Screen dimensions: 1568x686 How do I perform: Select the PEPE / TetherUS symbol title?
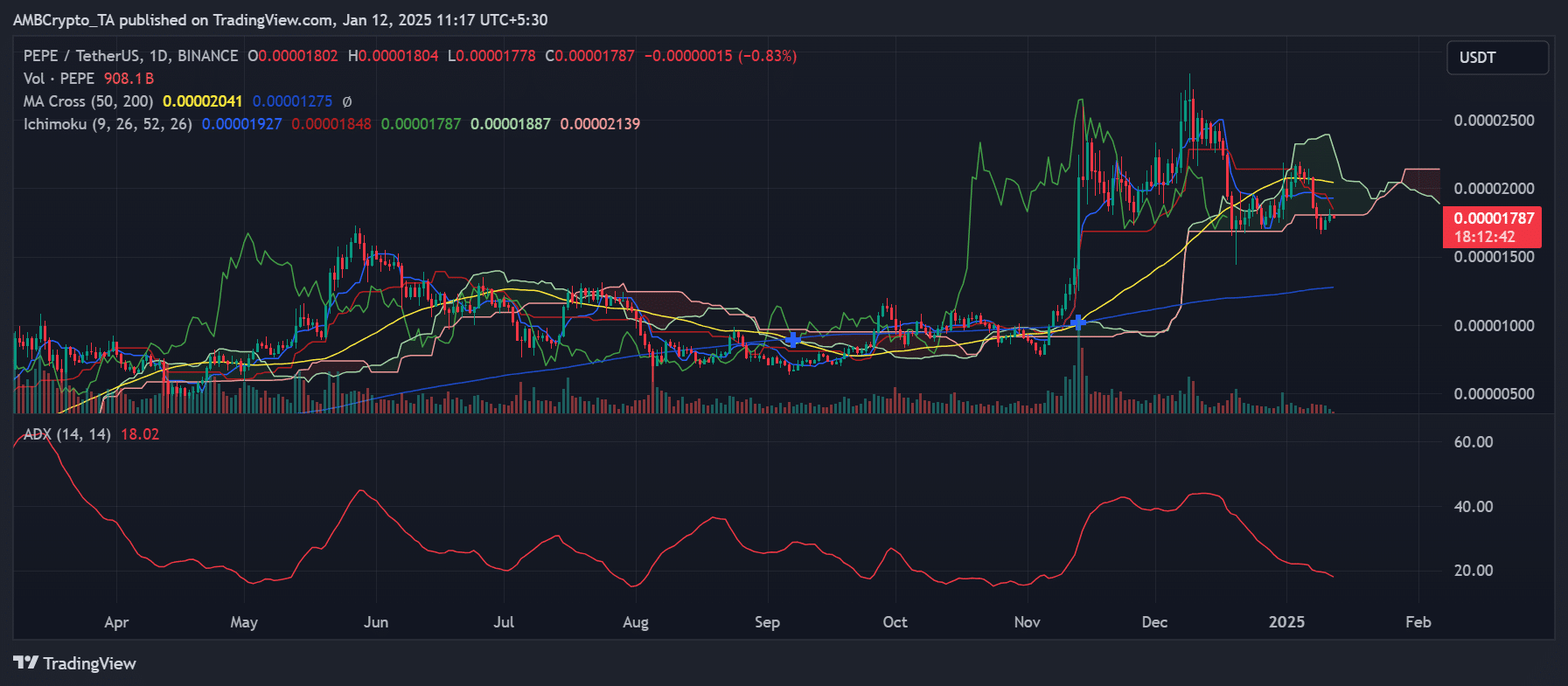(x=81, y=56)
